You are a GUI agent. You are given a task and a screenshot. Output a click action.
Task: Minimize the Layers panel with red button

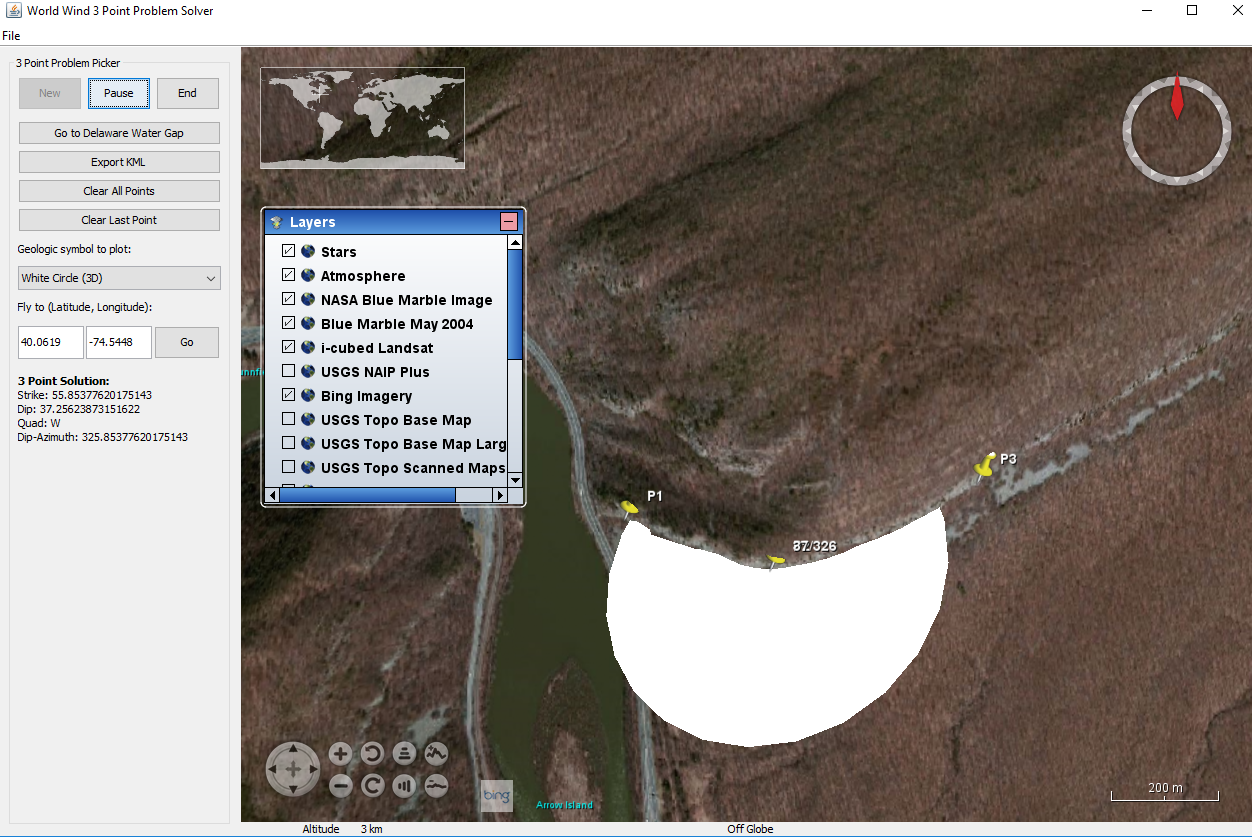click(509, 222)
